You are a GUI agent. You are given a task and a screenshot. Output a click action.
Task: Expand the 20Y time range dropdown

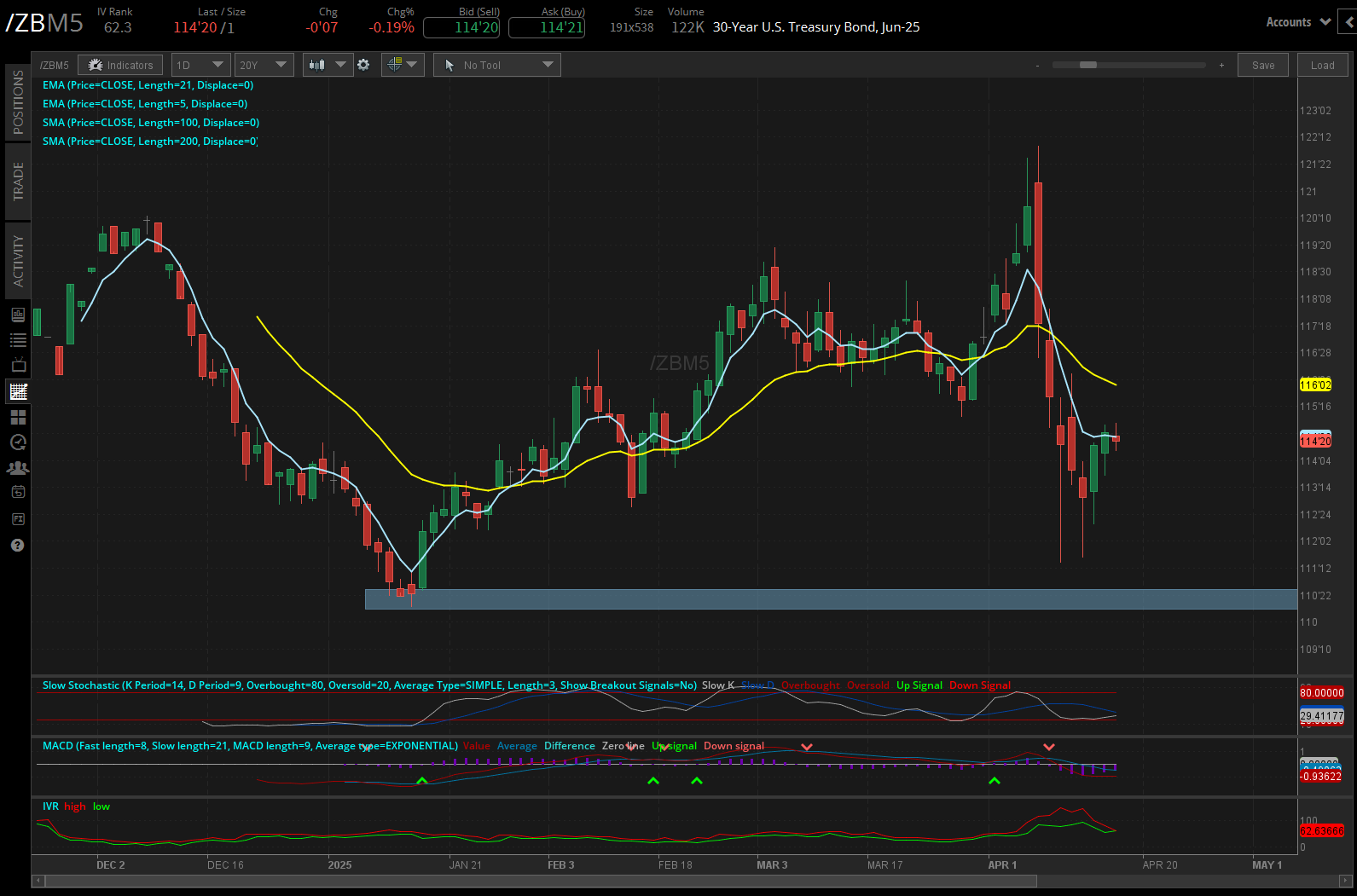click(x=264, y=65)
